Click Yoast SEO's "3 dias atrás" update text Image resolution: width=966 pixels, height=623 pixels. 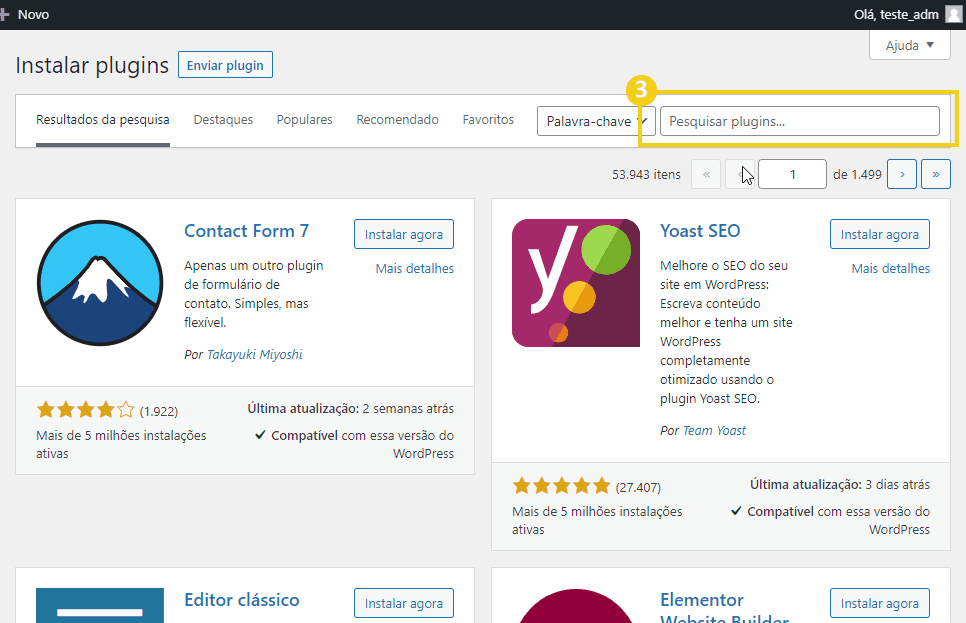898,484
